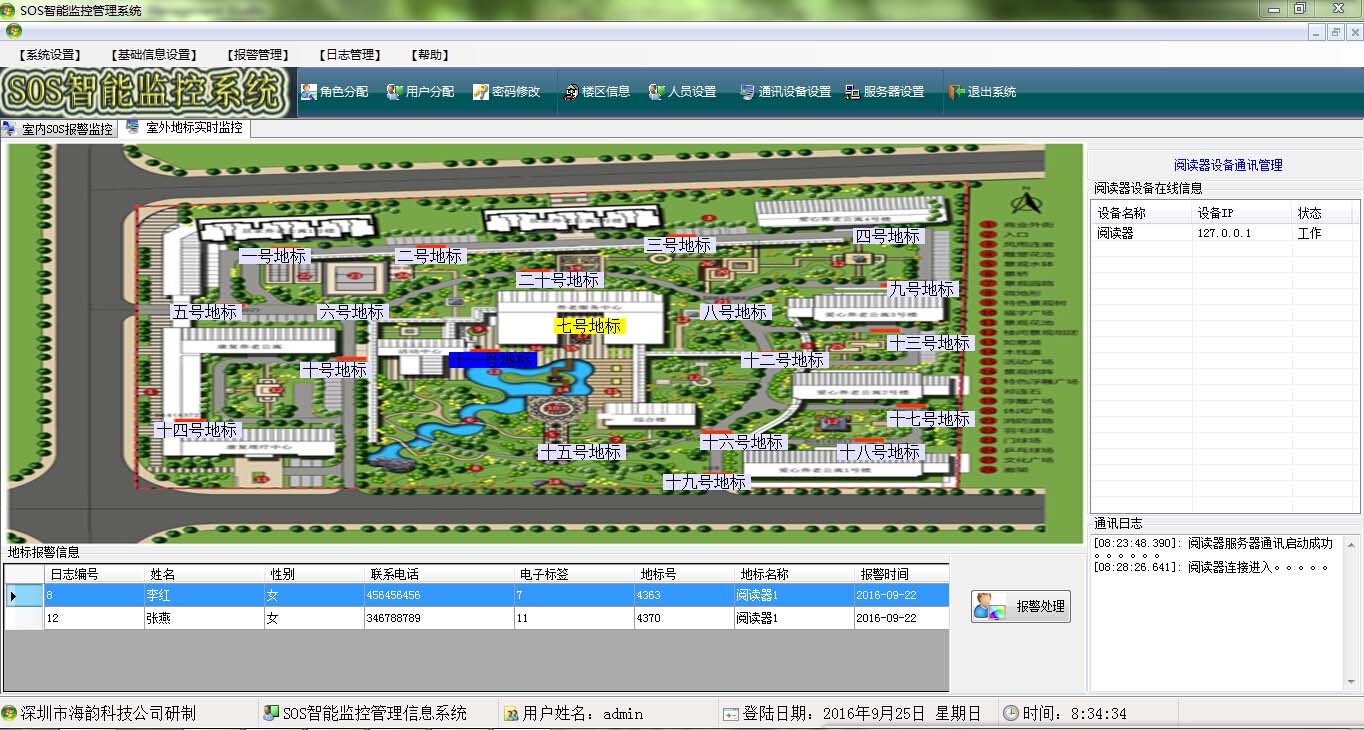Expand the 【日志管理】 menu
This screenshot has height=730, width=1364.
click(350, 55)
